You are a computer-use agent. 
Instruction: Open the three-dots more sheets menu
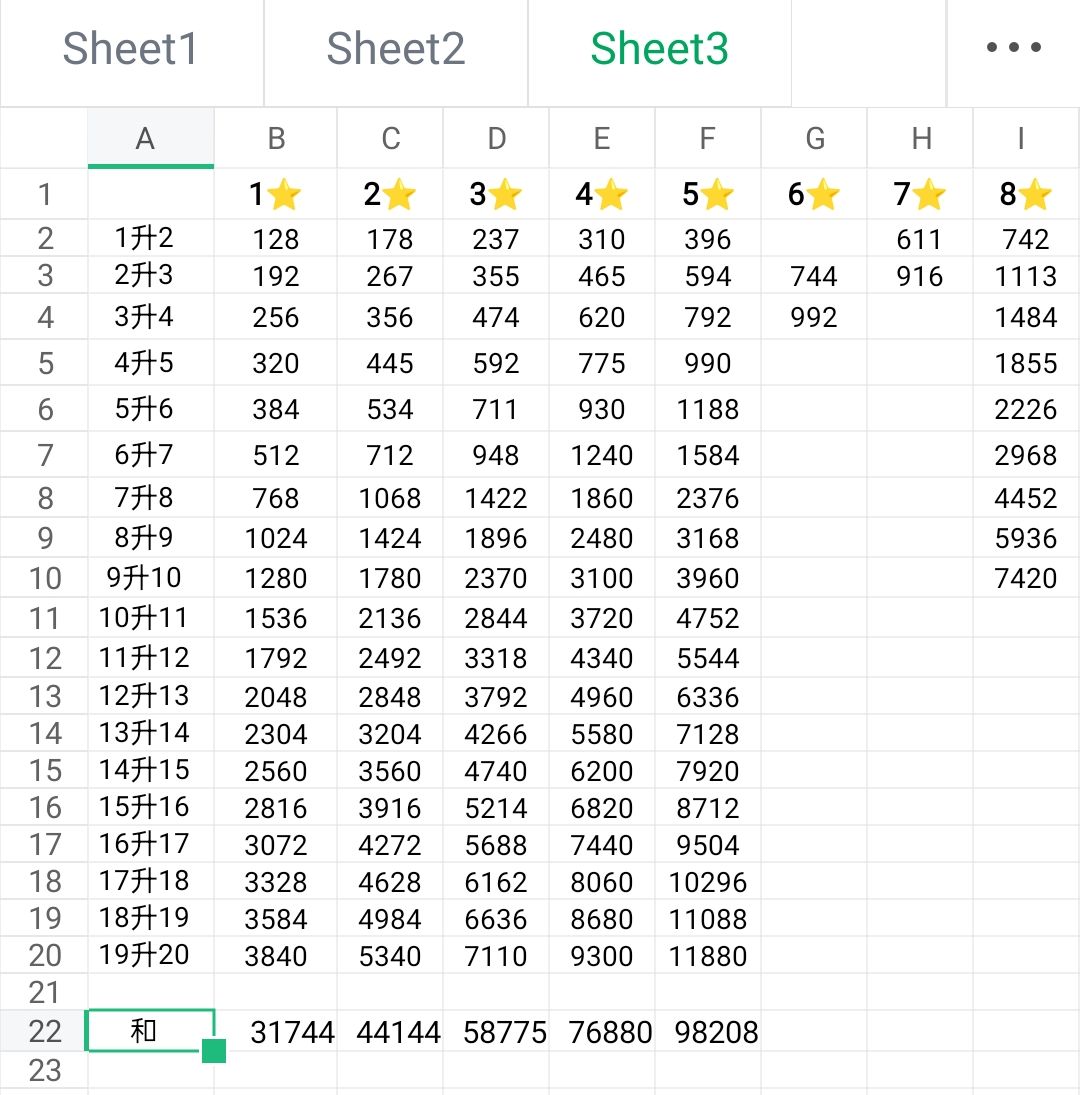[x=1013, y=47]
